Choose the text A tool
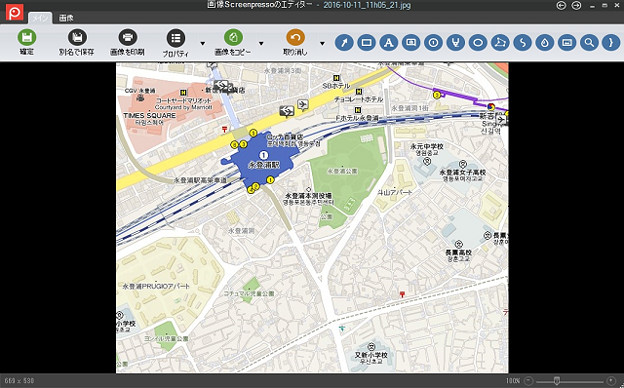Image resolution: width=624 pixels, height=388 pixels. tap(389, 42)
